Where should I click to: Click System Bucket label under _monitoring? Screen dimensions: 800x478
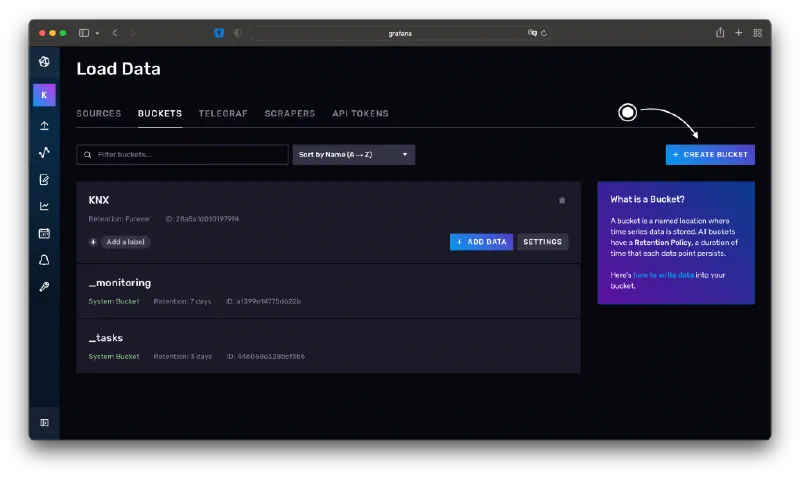(x=114, y=301)
